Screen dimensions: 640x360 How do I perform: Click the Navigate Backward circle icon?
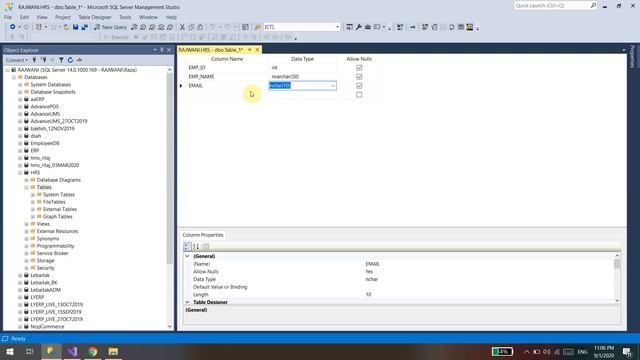click(x=13, y=27)
